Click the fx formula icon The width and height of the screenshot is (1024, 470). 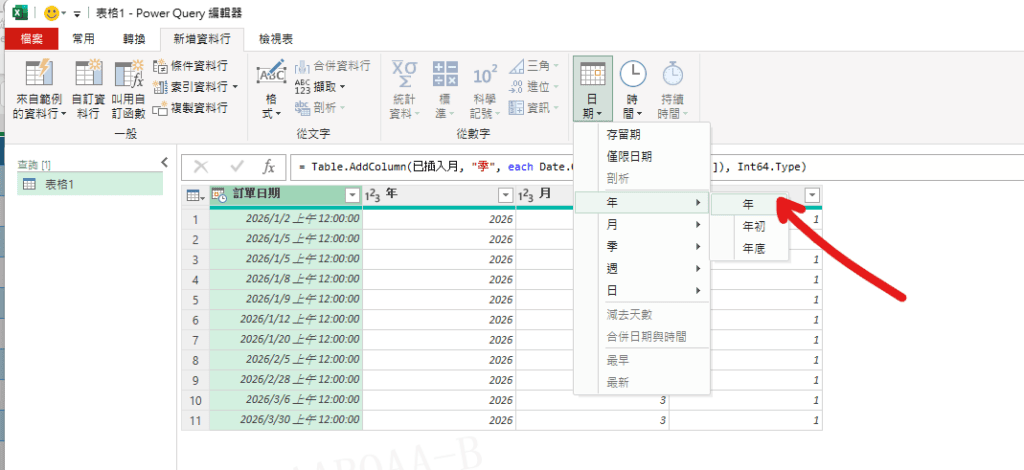tap(268, 167)
